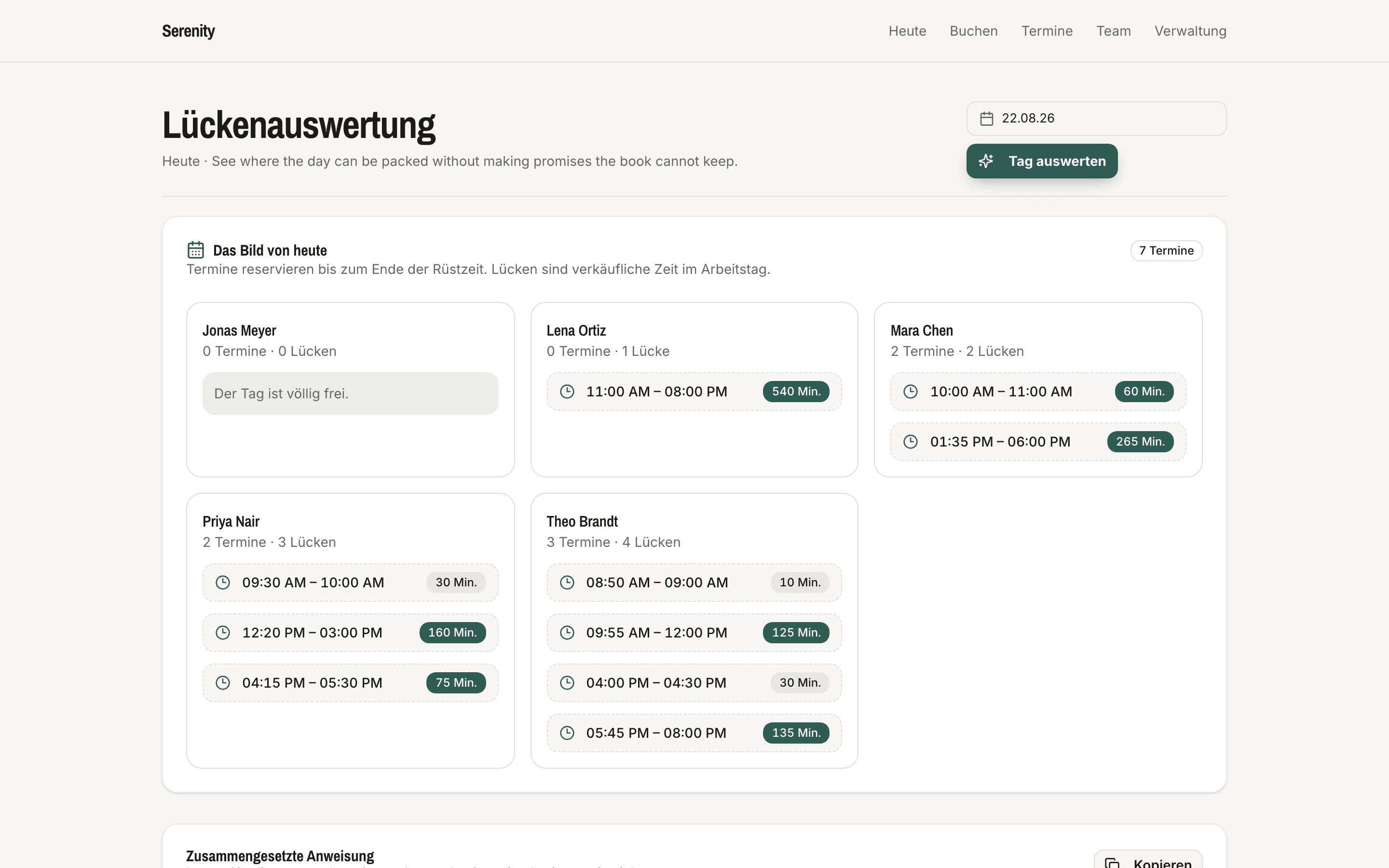Select the Lena Ortiz card heading
This screenshot has height=868, width=1389.
tap(576, 331)
